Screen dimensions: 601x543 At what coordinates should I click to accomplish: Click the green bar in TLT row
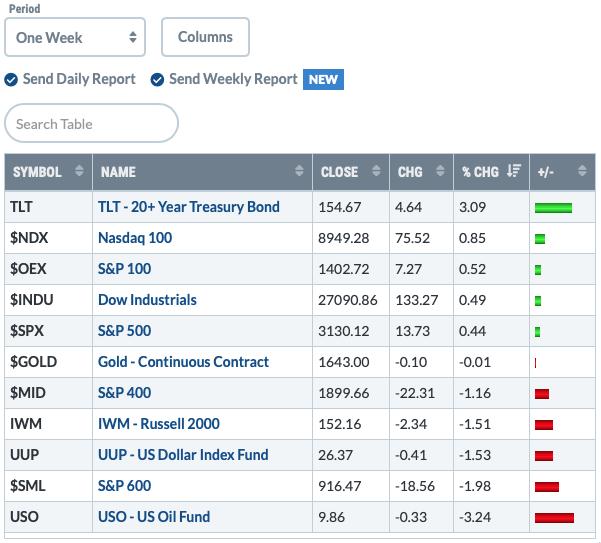coord(553,208)
